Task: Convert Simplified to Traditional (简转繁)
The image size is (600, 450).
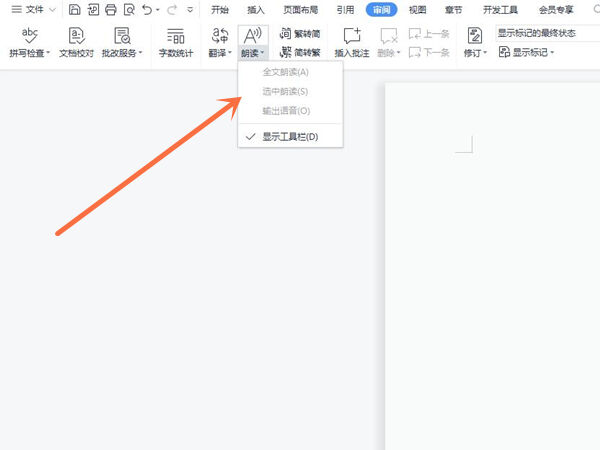Action: click(300, 52)
